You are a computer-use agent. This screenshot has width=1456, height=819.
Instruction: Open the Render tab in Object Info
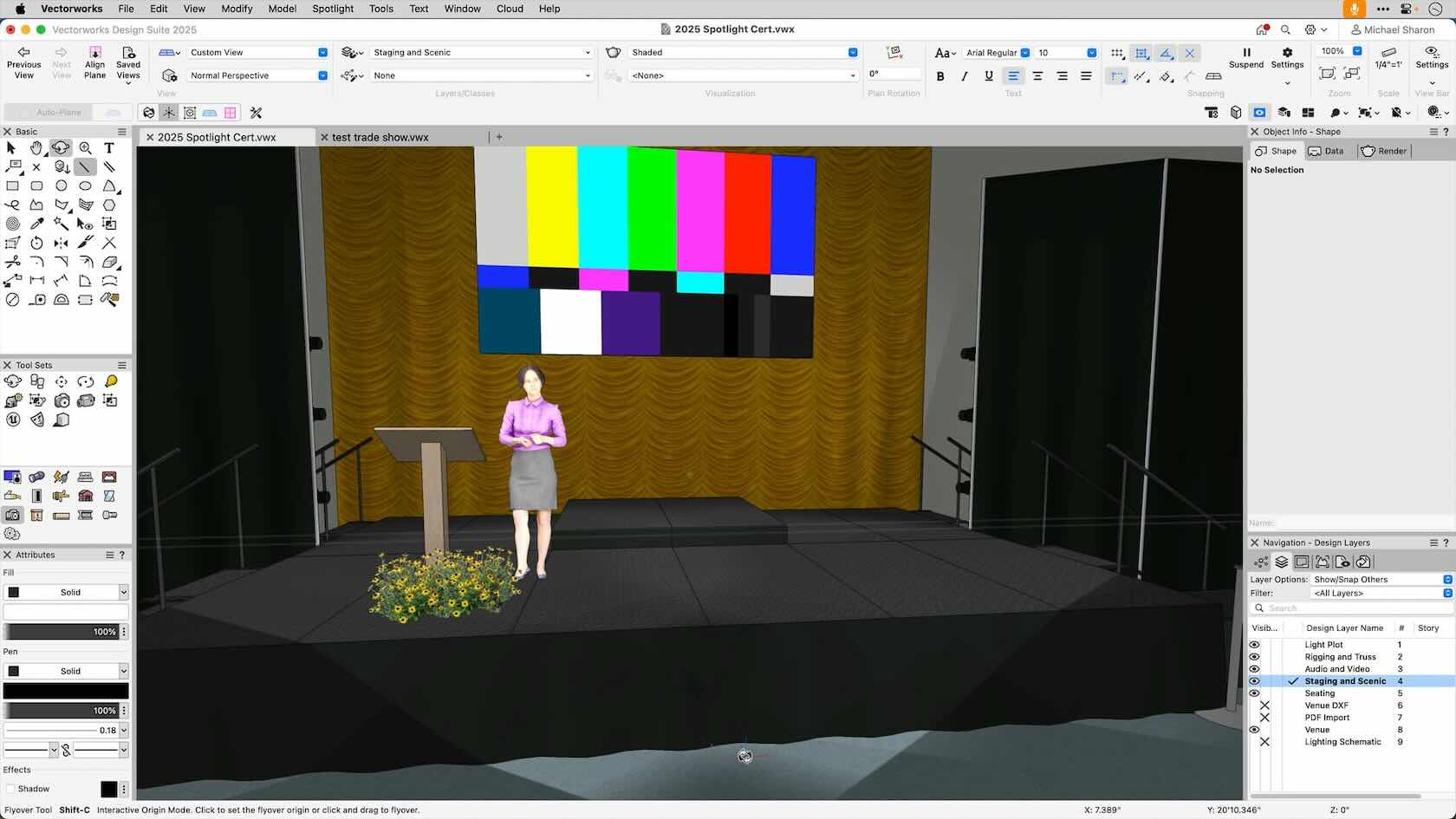point(1384,151)
